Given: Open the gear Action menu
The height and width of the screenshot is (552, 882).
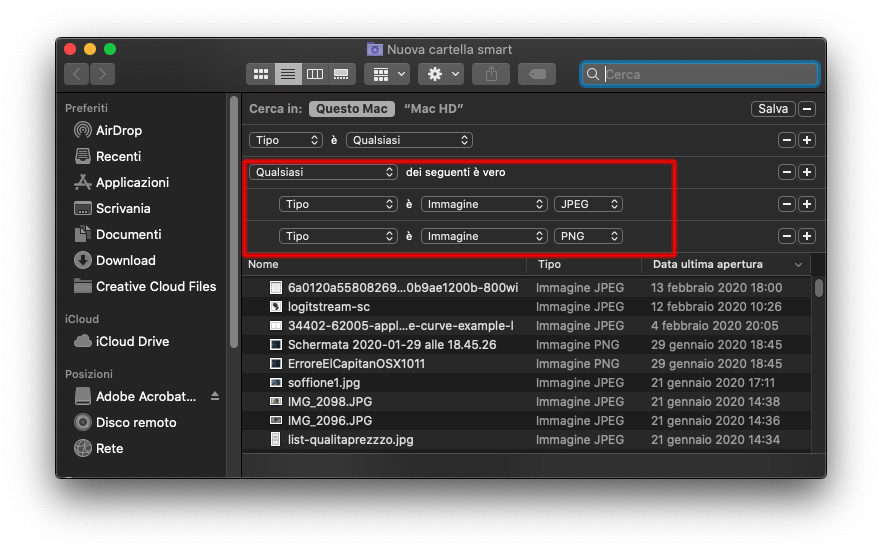Looking at the screenshot, I should [x=440, y=74].
